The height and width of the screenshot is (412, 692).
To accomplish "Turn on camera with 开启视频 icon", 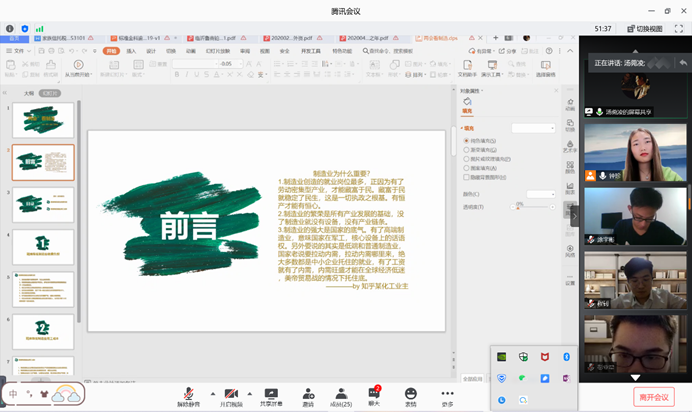I will pos(231,395).
